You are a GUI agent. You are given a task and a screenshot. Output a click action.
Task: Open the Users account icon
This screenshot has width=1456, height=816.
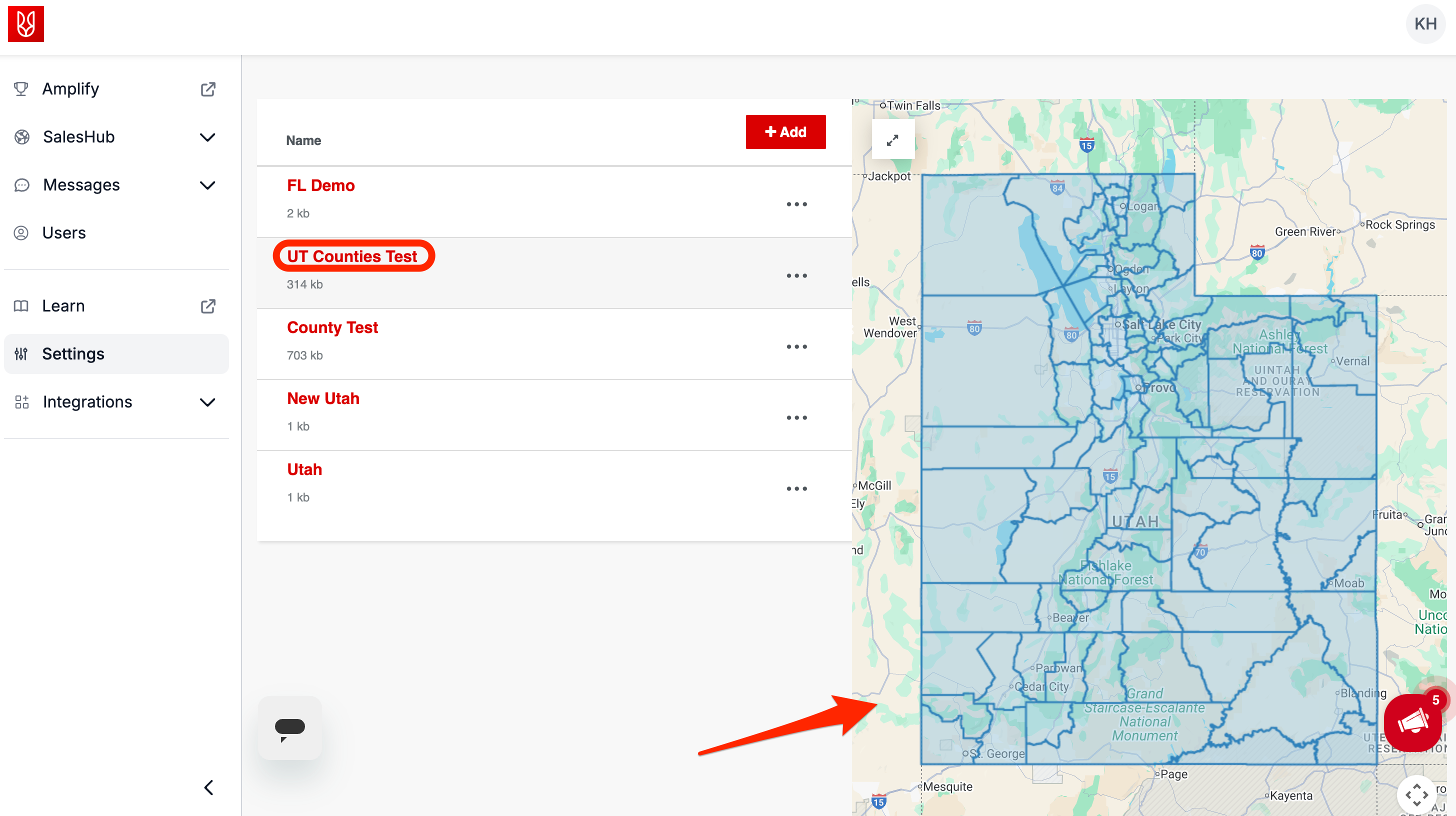(21, 232)
